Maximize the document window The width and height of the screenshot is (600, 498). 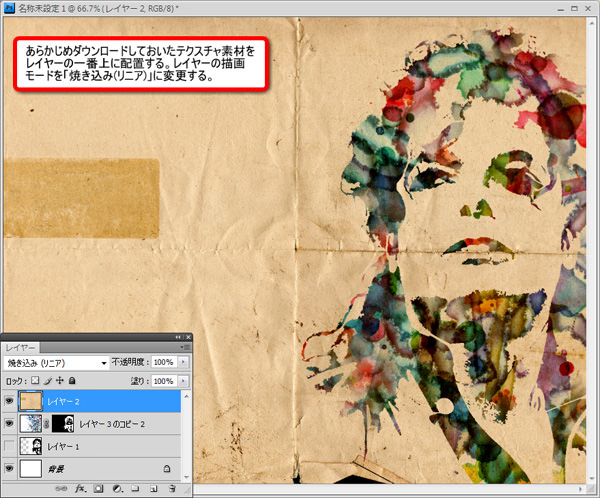tap(574, 8)
